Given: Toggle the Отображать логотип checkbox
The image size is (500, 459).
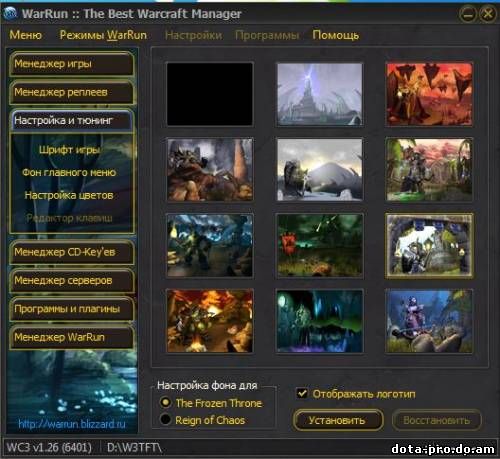Looking at the screenshot, I should [x=302, y=393].
